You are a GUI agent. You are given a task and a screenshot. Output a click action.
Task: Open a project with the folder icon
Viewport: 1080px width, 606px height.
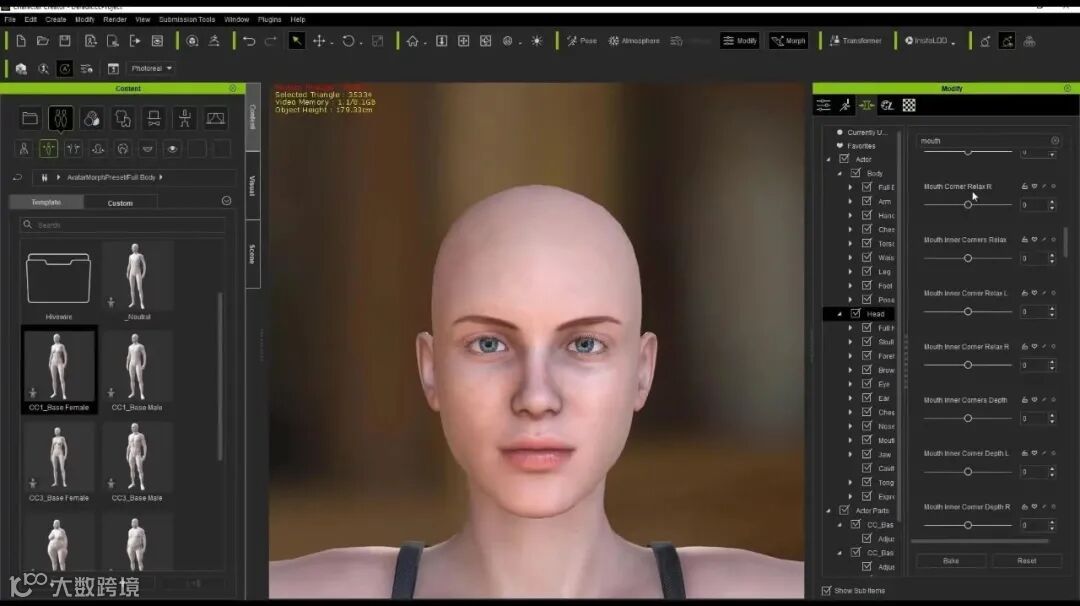point(43,41)
